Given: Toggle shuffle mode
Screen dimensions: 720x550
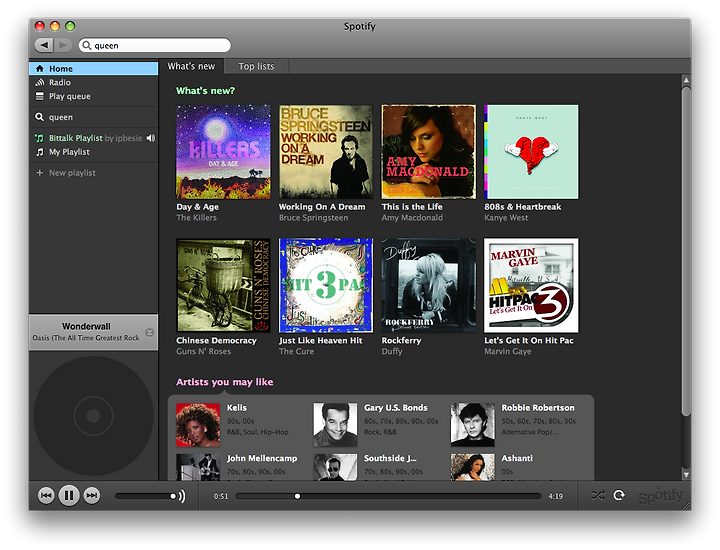Looking at the screenshot, I should click(x=598, y=495).
